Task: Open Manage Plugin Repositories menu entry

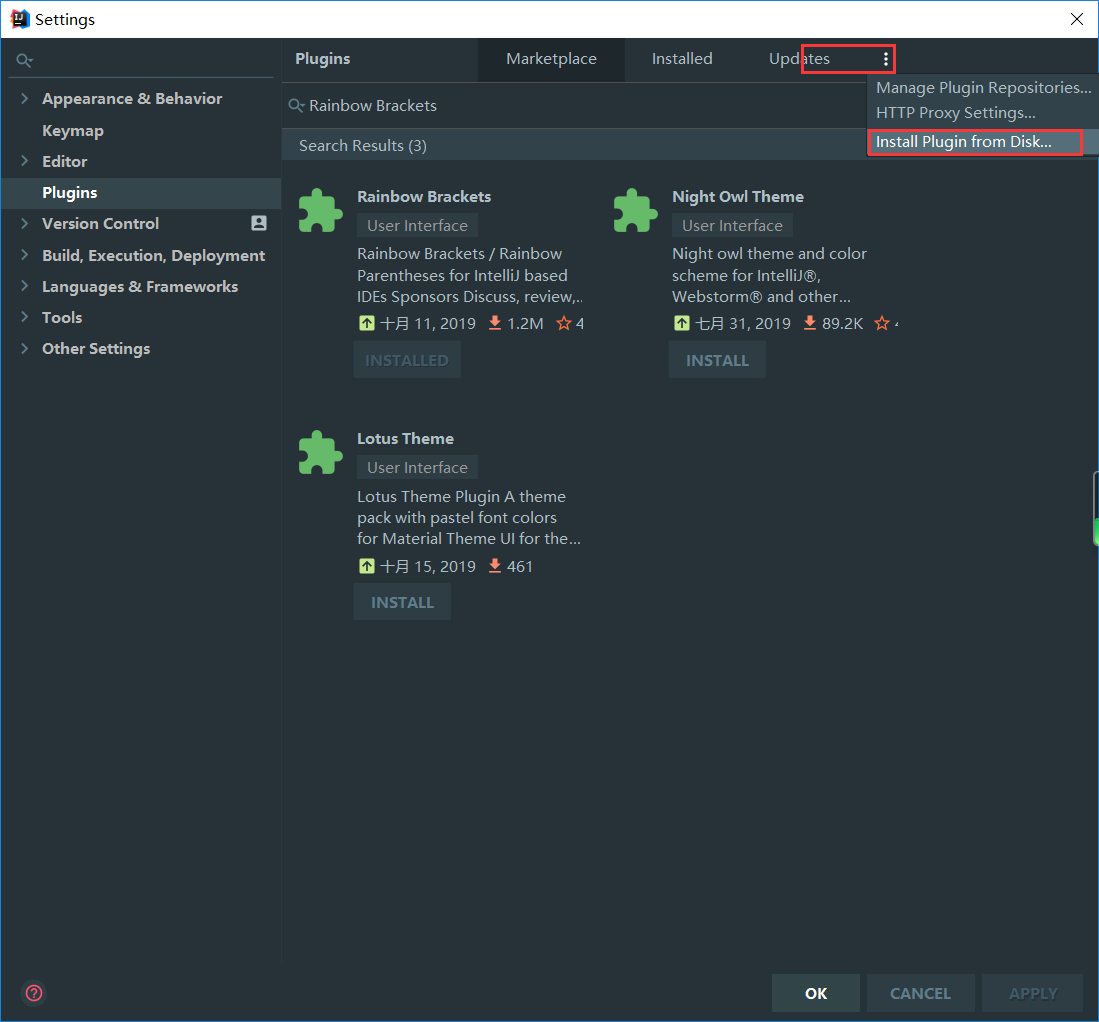Action: [x=983, y=88]
